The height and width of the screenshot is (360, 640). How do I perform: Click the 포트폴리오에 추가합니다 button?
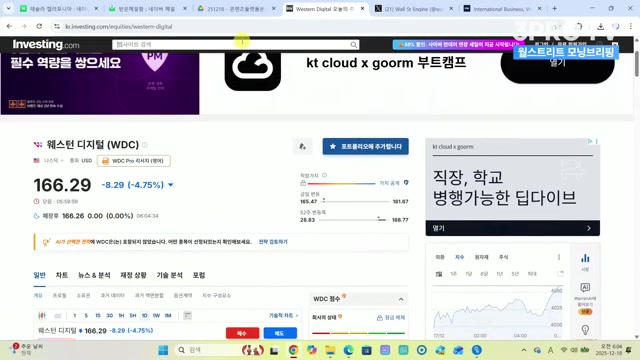pos(365,147)
